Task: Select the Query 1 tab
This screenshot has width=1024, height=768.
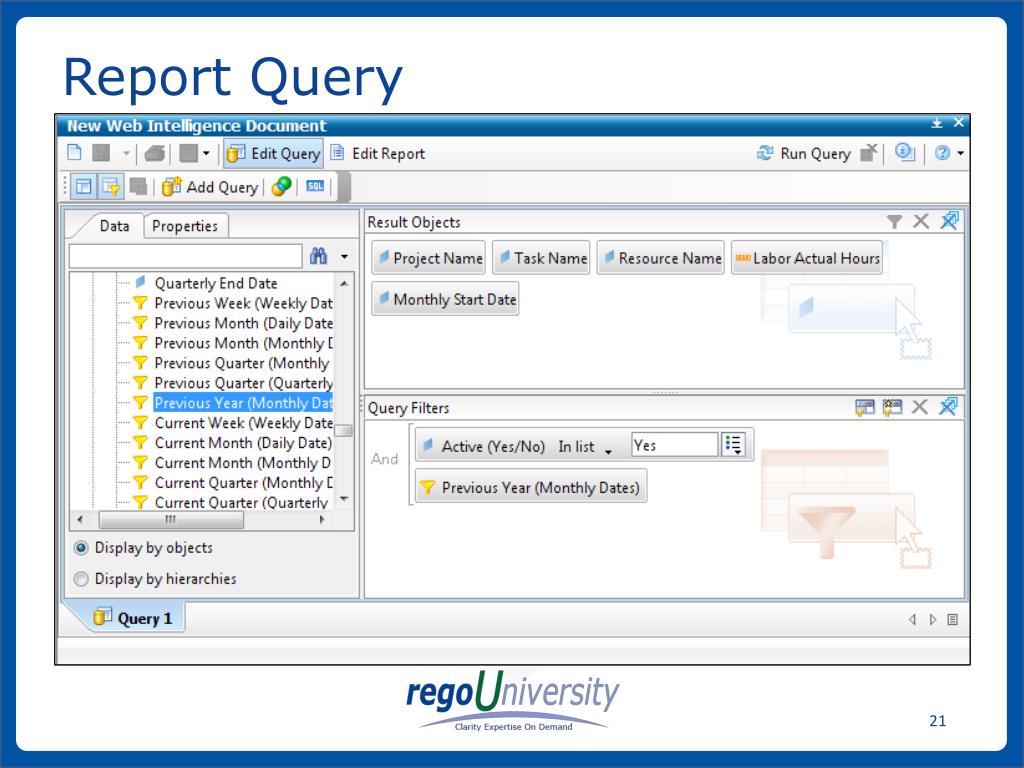Action: click(x=134, y=618)
